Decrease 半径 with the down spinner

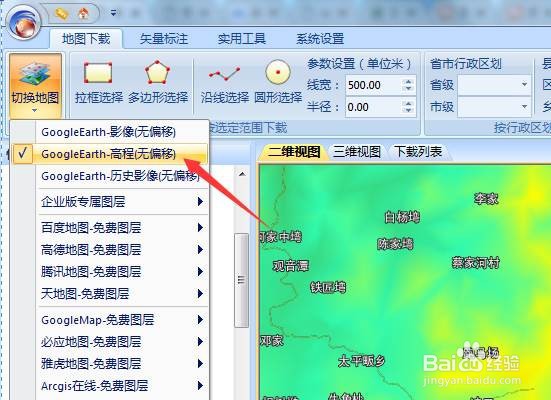tap(408, 111)
